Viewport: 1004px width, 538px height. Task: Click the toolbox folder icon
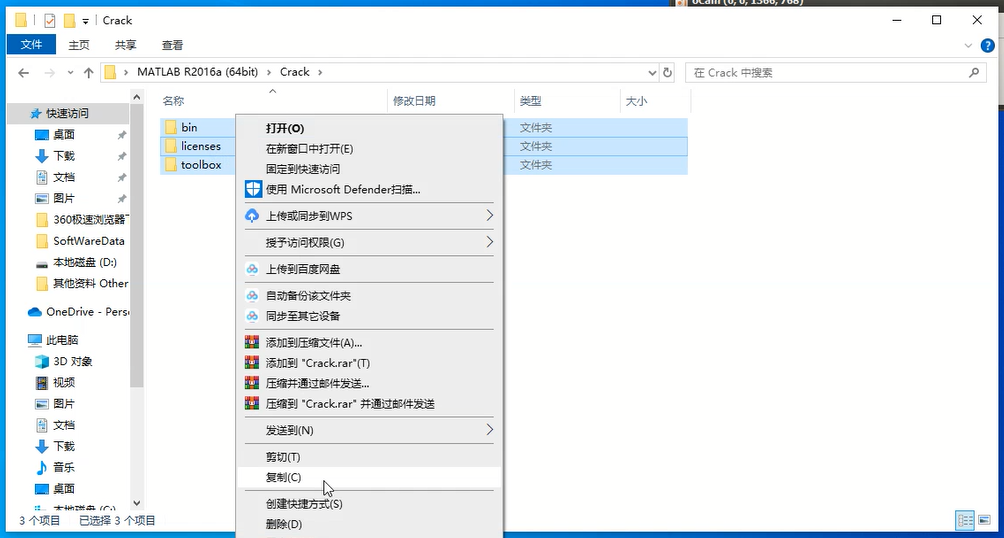coord(170,165)
